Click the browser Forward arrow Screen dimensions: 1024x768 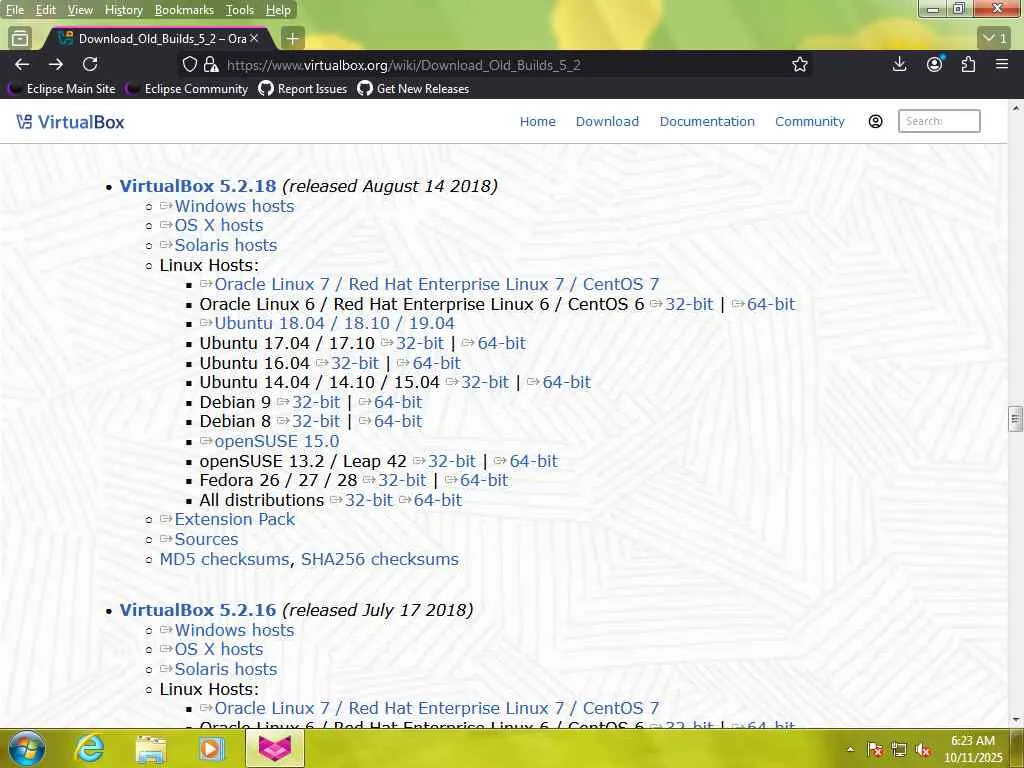56,64
